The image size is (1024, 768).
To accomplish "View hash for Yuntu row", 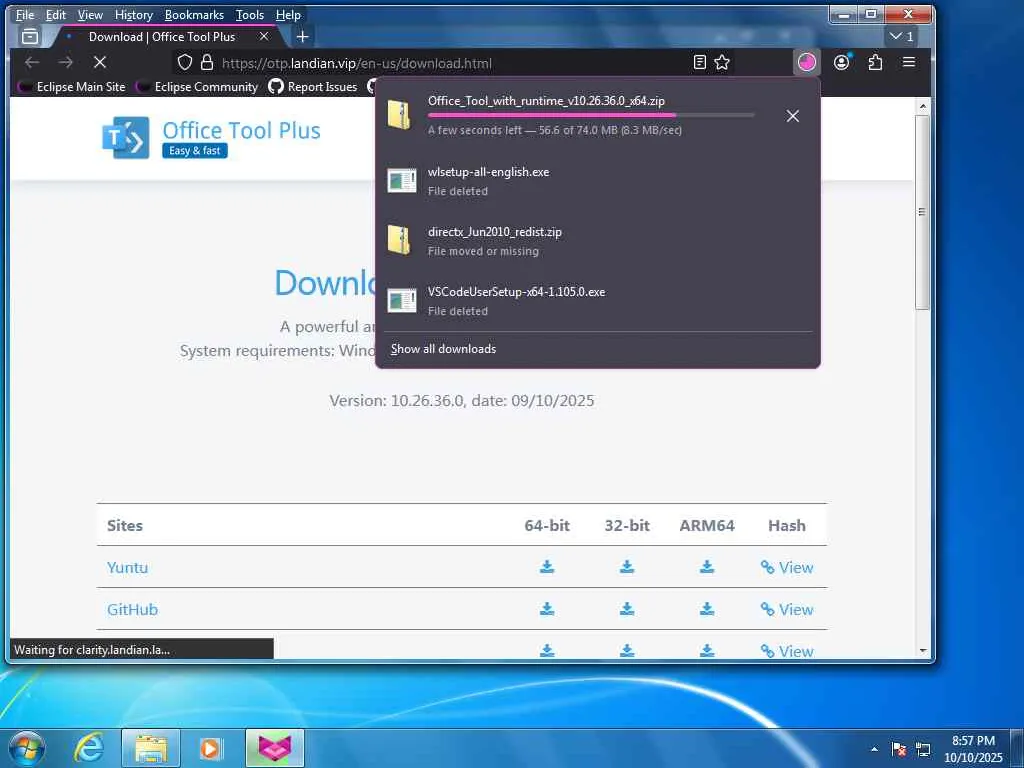I will tap(787, 568).
